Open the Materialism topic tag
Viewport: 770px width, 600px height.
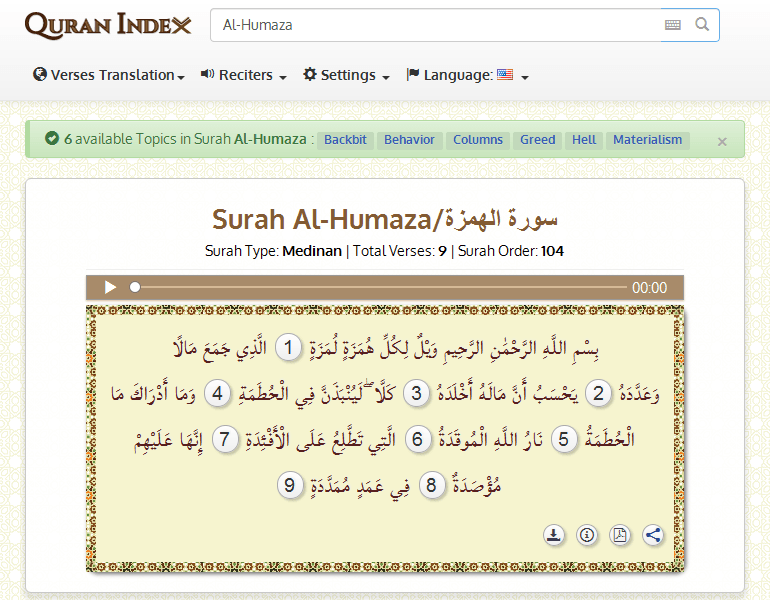(647, 140)
